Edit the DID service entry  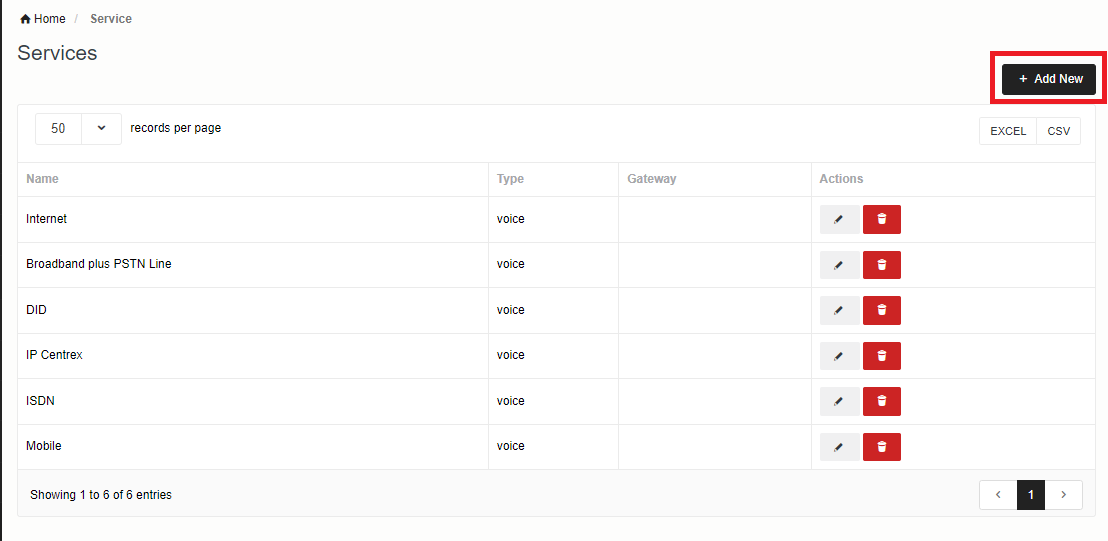[x=839, y=311]
